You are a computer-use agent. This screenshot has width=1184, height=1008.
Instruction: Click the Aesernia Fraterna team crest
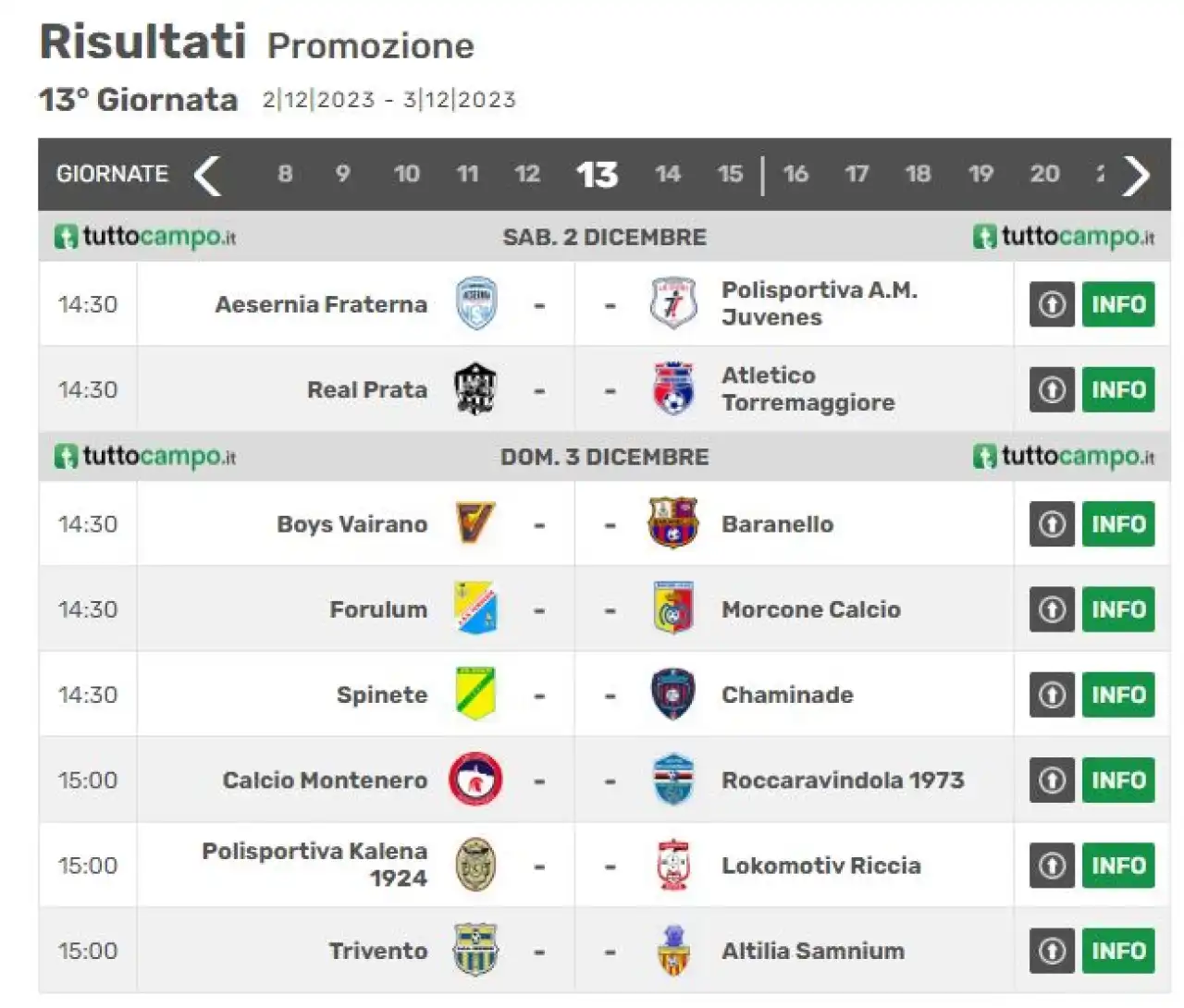click(x=476, y=304)
